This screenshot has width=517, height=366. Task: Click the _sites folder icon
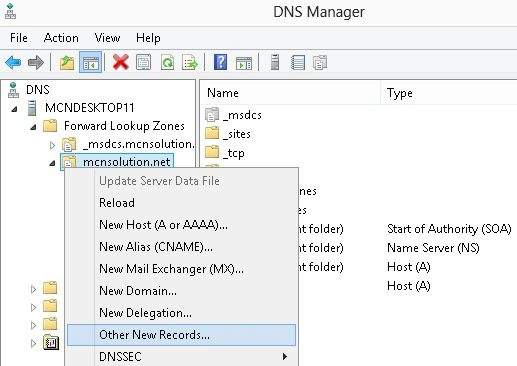click(212, 133)
